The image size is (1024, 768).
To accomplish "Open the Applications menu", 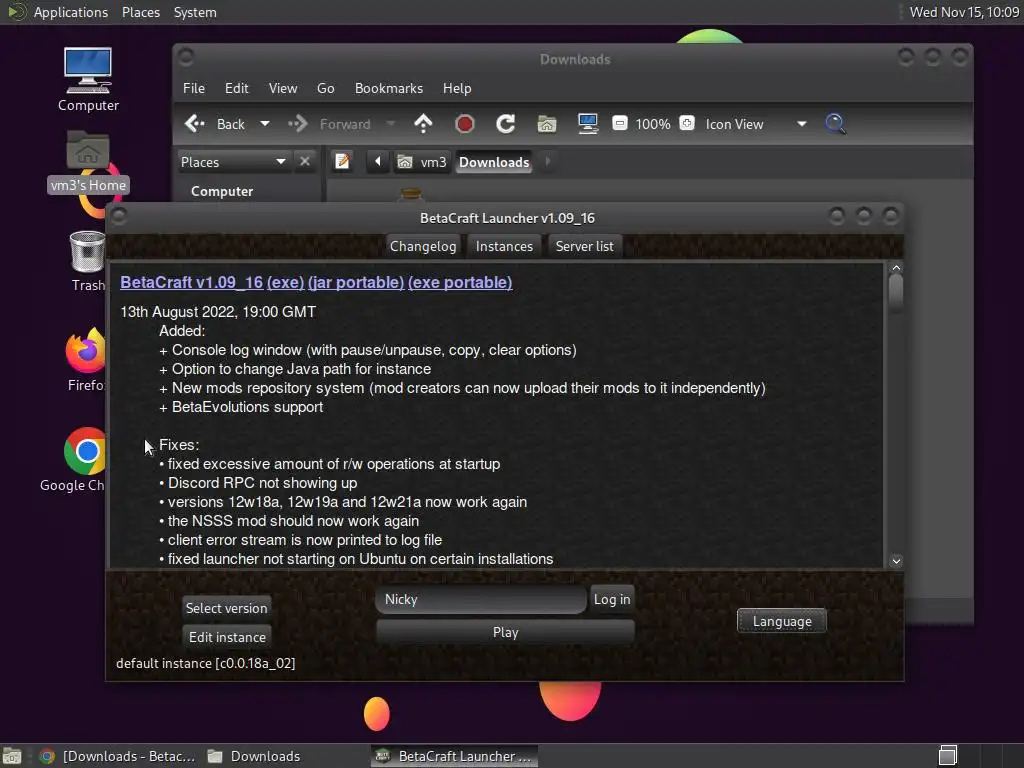I will point(58,12).
